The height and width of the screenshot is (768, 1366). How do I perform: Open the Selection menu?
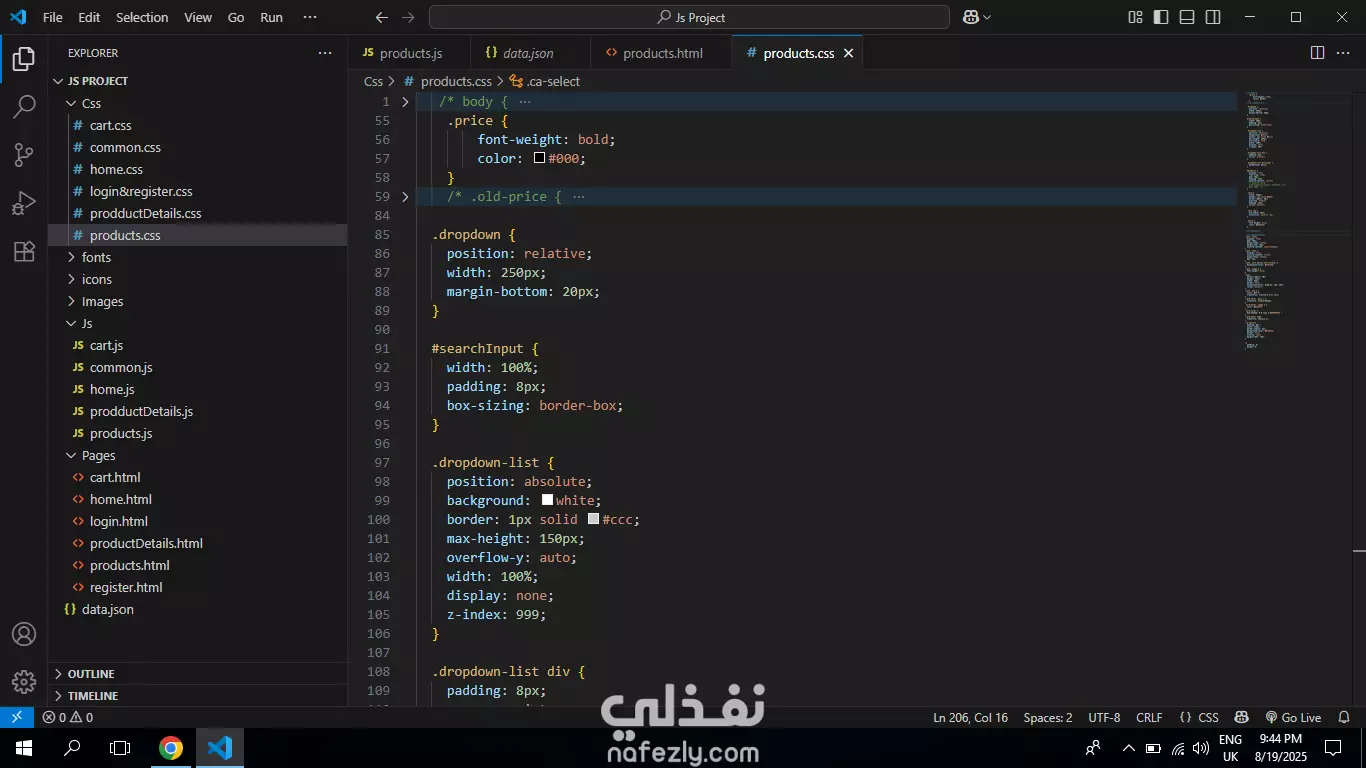[142, 17]
